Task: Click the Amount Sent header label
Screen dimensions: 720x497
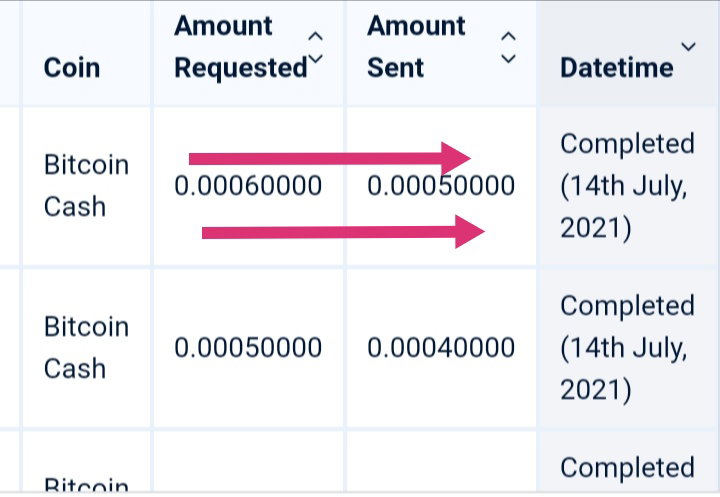Action: coord(416,47)
